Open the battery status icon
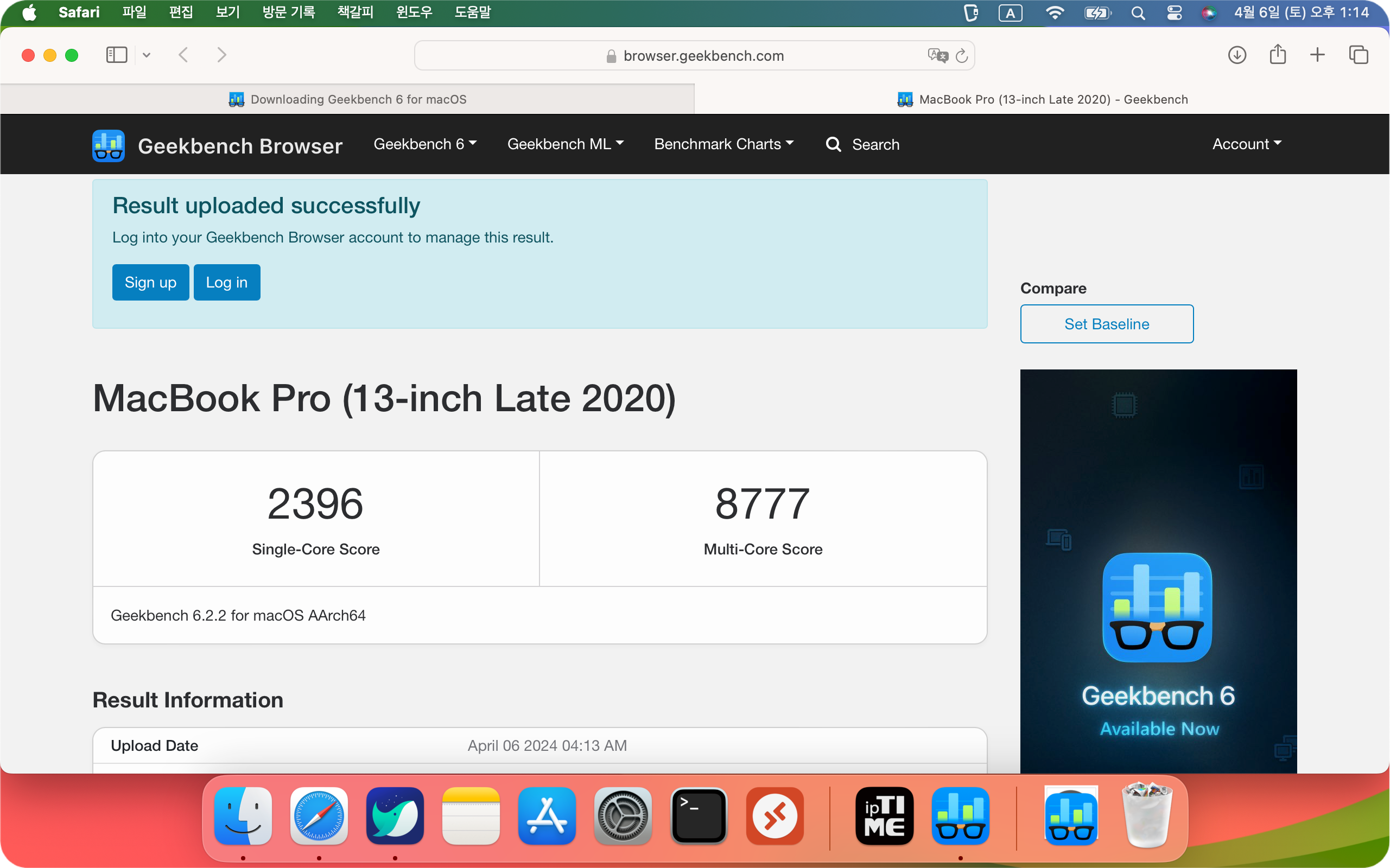The image size is (1390, 868). 1097,12
